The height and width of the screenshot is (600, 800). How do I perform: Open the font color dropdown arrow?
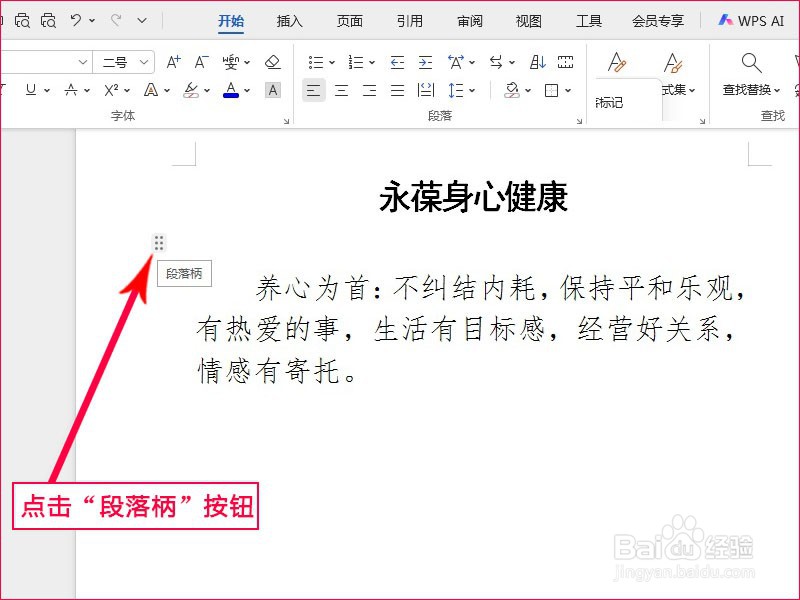[246, 90]
